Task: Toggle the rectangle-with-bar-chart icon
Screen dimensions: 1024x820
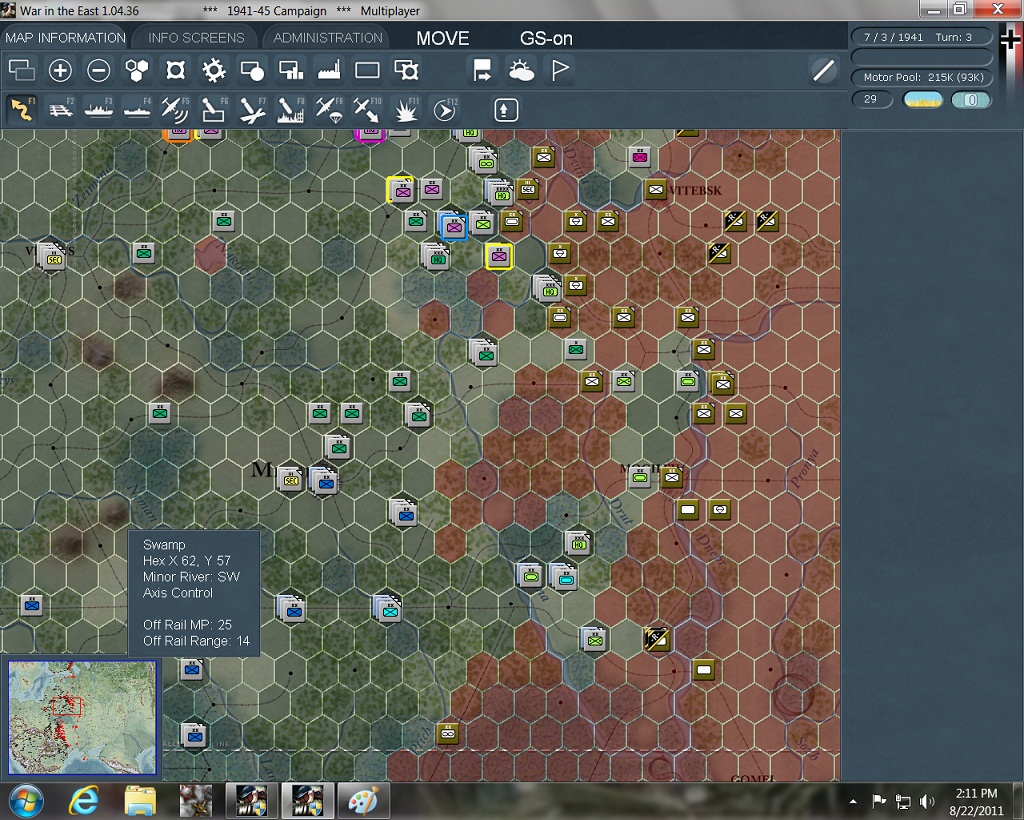Action: [291, 70]
